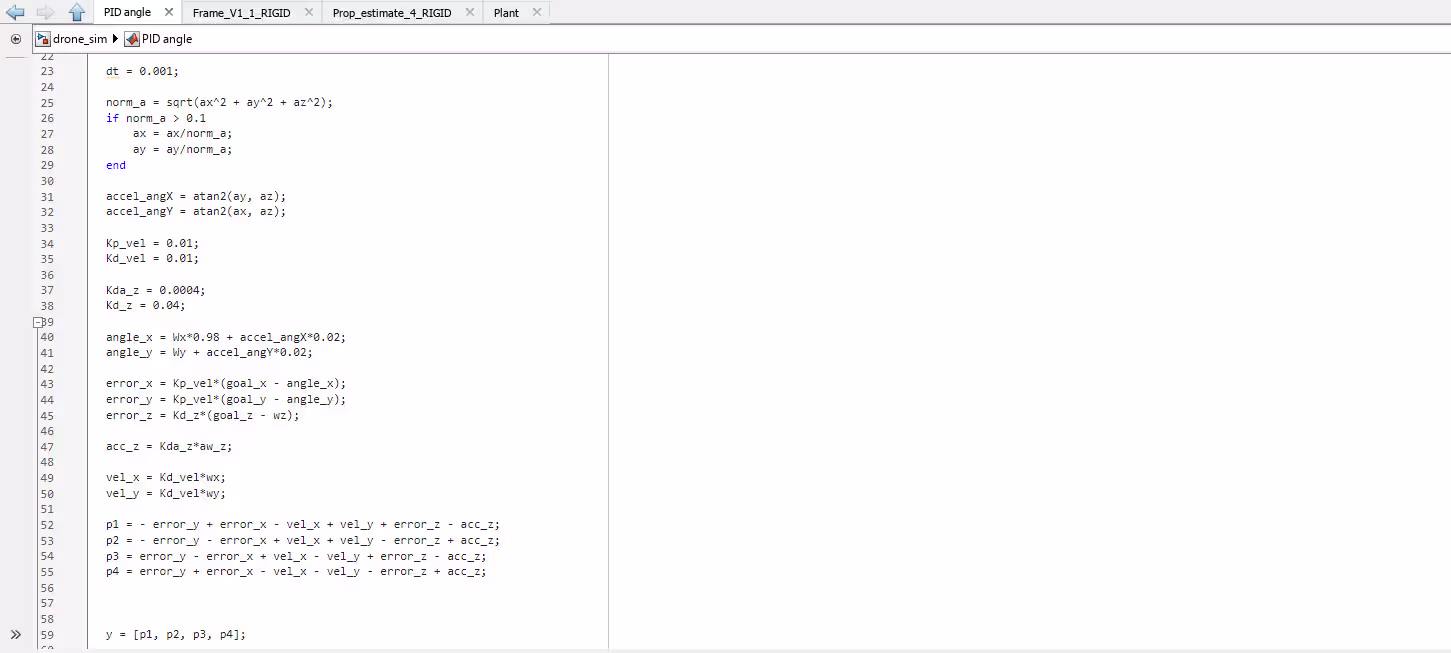Click the 'if norm_a > 0.1' line
The height and width of the screenshot is (653, 1451).
tap(156, 118)
